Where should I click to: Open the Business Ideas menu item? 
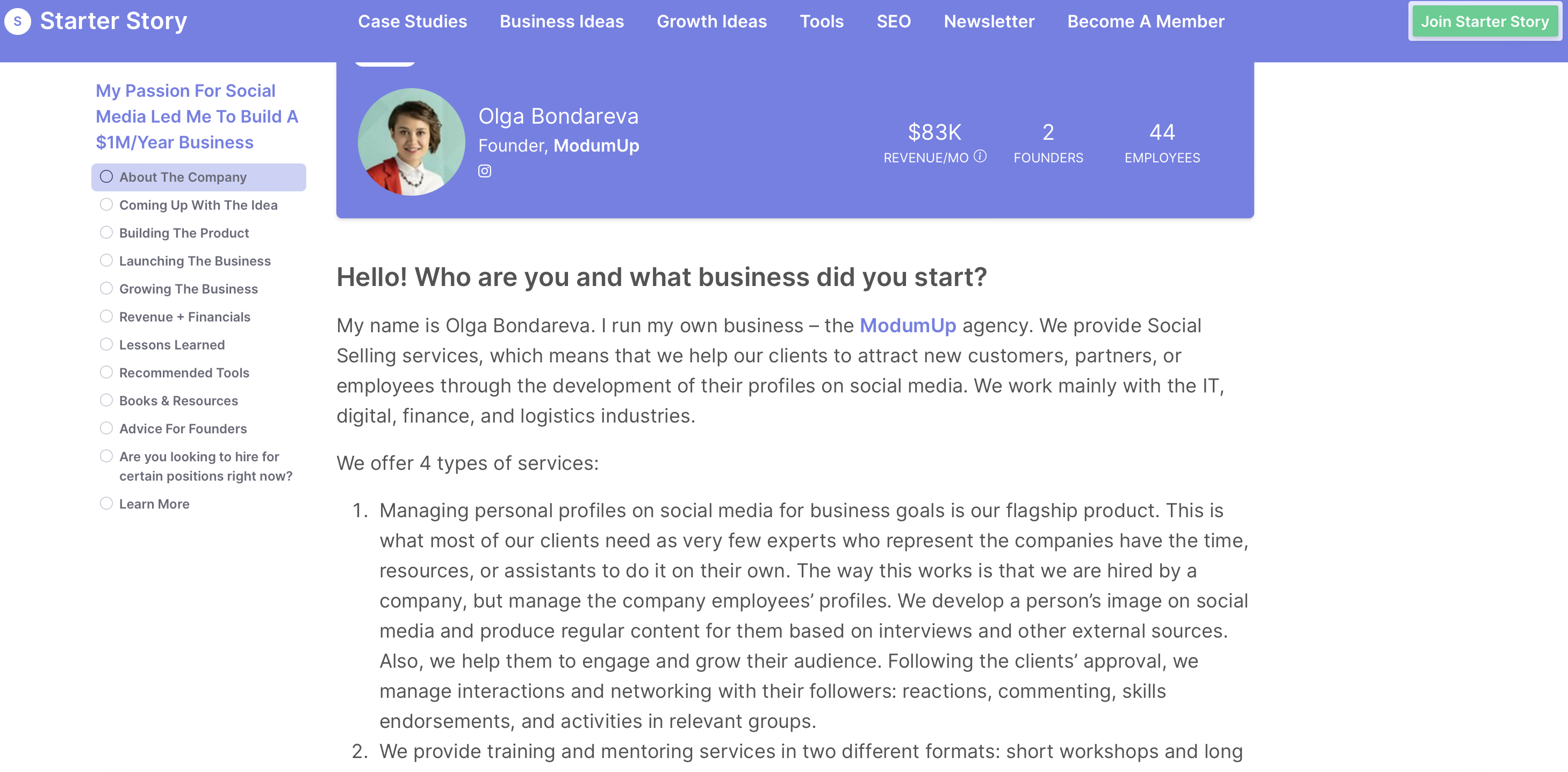tap(562, 22)
